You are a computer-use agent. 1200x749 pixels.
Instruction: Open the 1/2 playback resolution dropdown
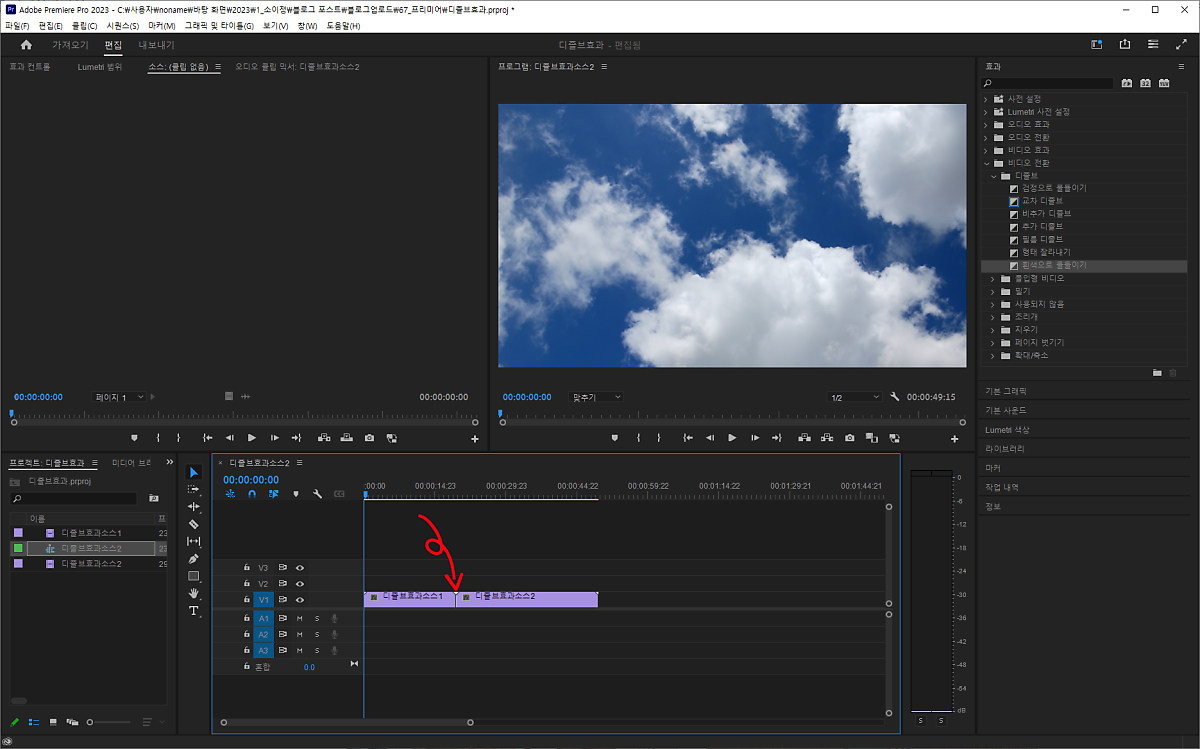(x=854, y=397)
